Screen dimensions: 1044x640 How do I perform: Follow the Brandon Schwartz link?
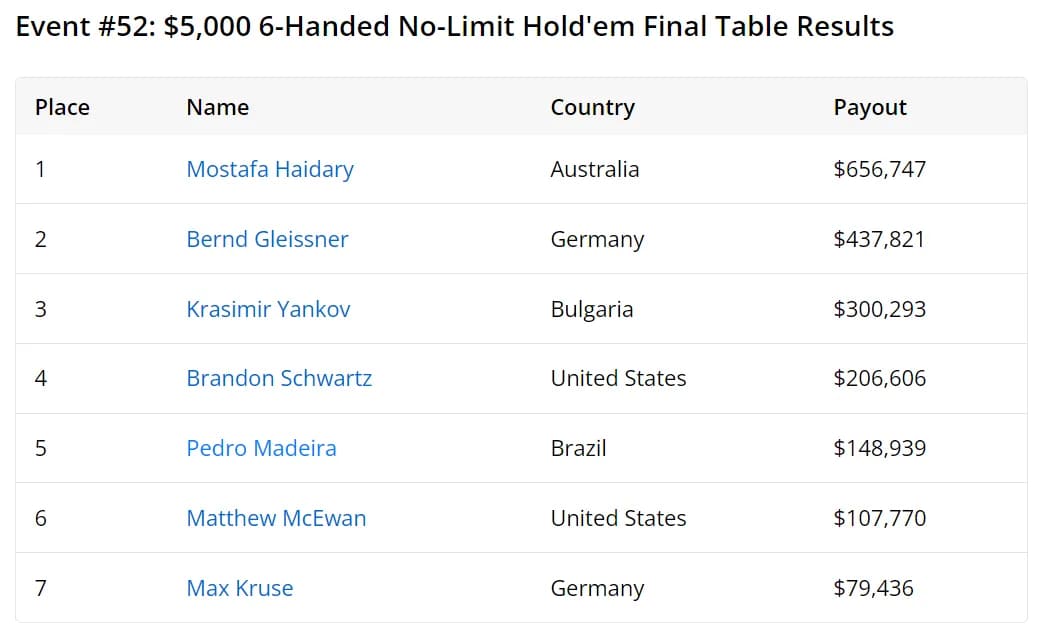coord(279,378)
